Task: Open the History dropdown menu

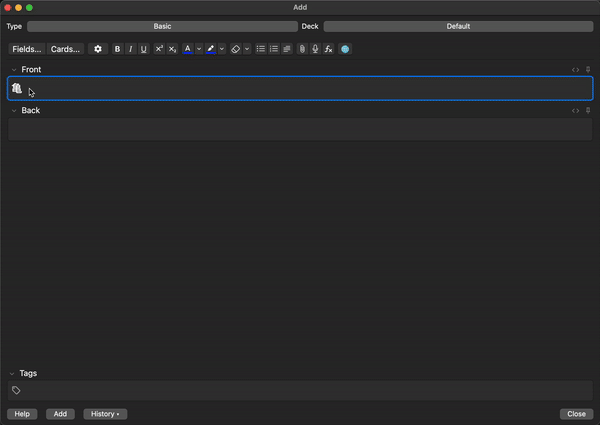Action: [105, 414]
